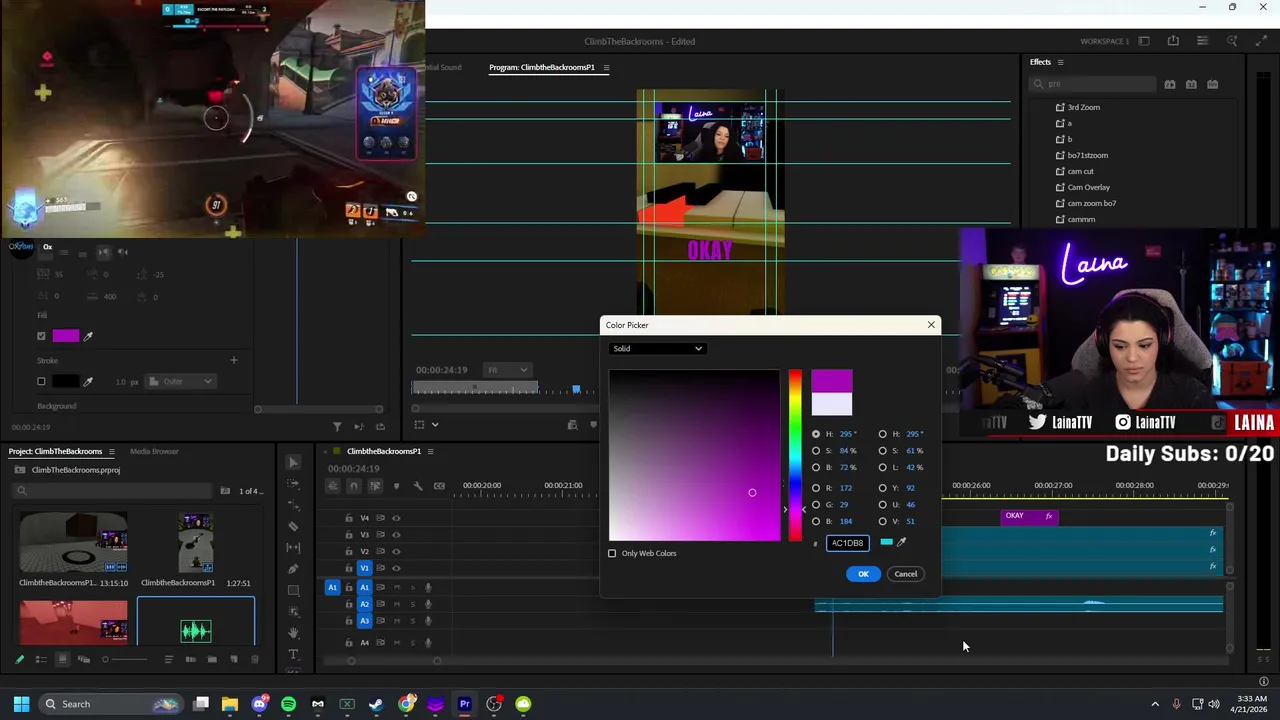Switch Project panel to icon view
The width and height of the screenshot is (1280, 720).
point(62,659)
